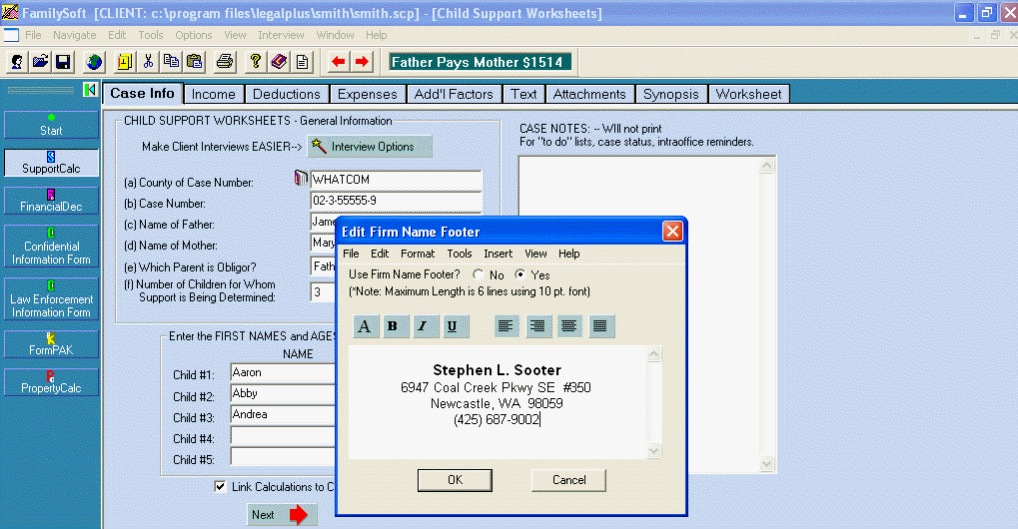The image size is (1018, 529).
Task: Collapse sidebar with the green K arrow icon
Action: [90, 90]
